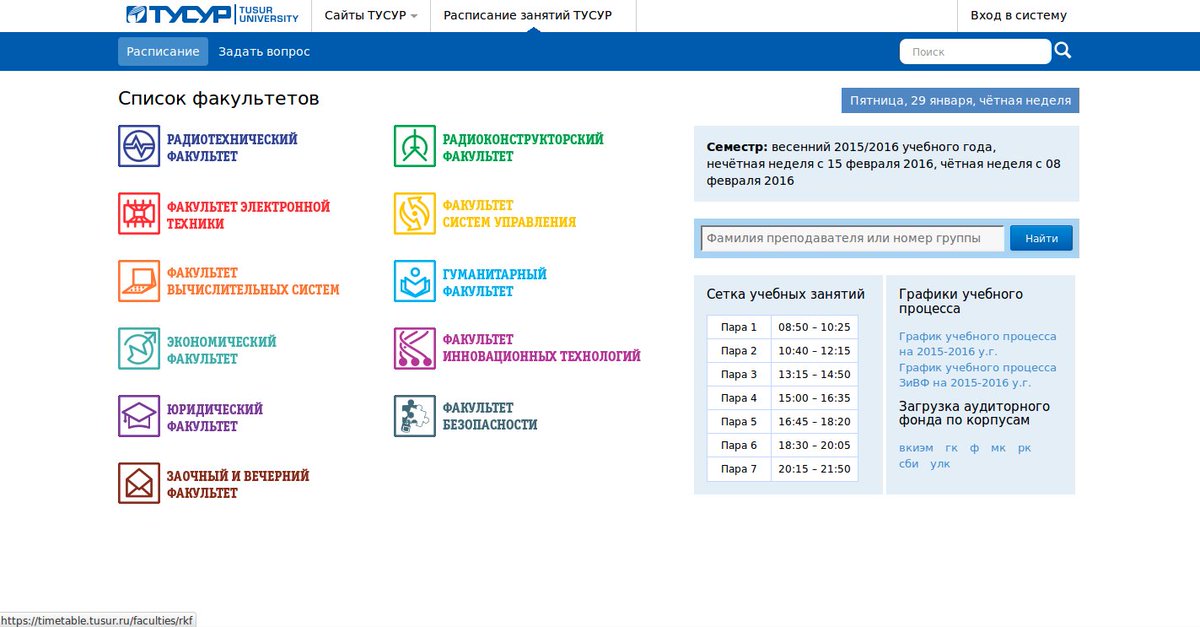
Task: Click the Пятница, 29 января date badge
Action: [960, 100]
